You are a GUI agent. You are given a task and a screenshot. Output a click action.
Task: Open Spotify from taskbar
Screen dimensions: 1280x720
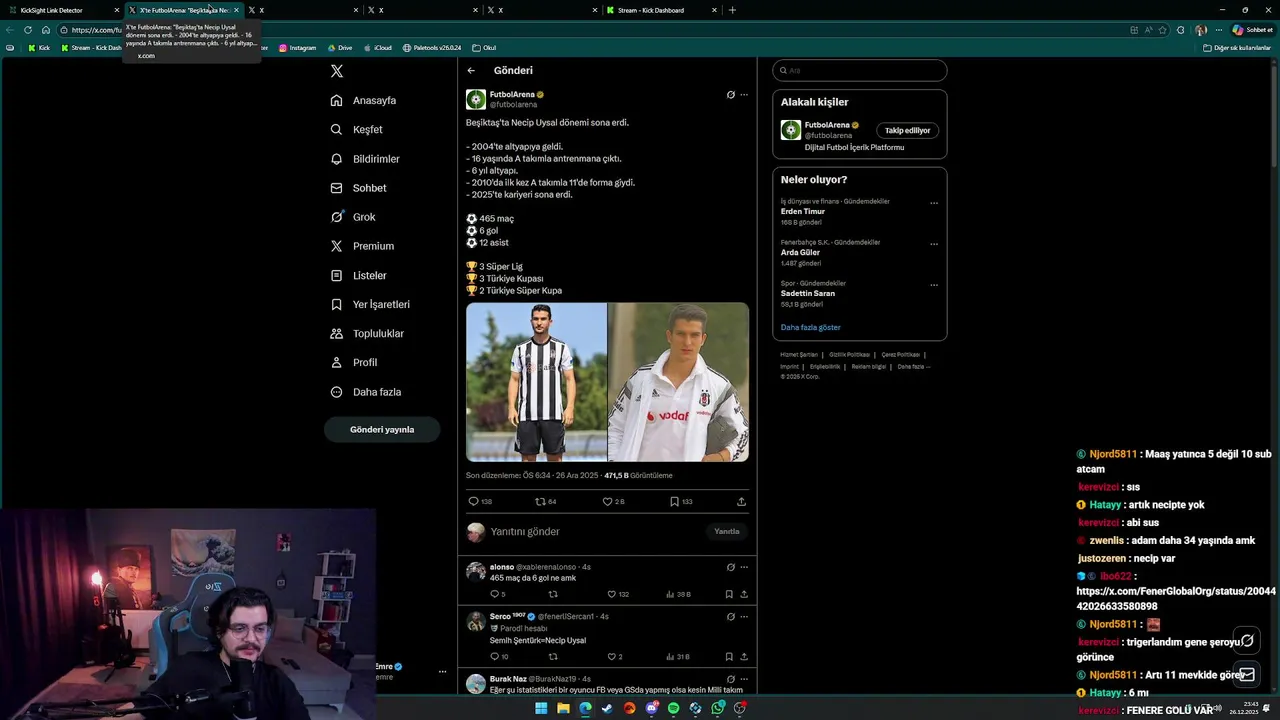click(x=673, y=708)
